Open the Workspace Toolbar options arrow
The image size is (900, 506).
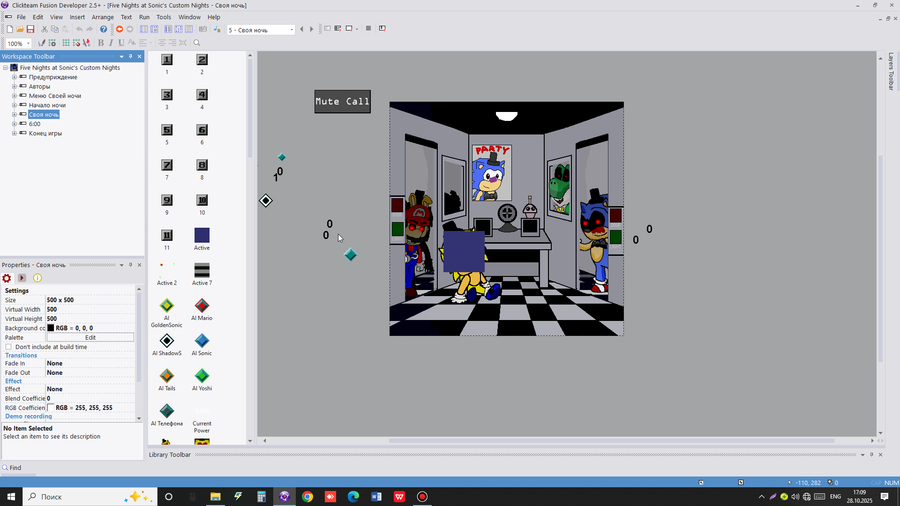(x=121, y=56)
